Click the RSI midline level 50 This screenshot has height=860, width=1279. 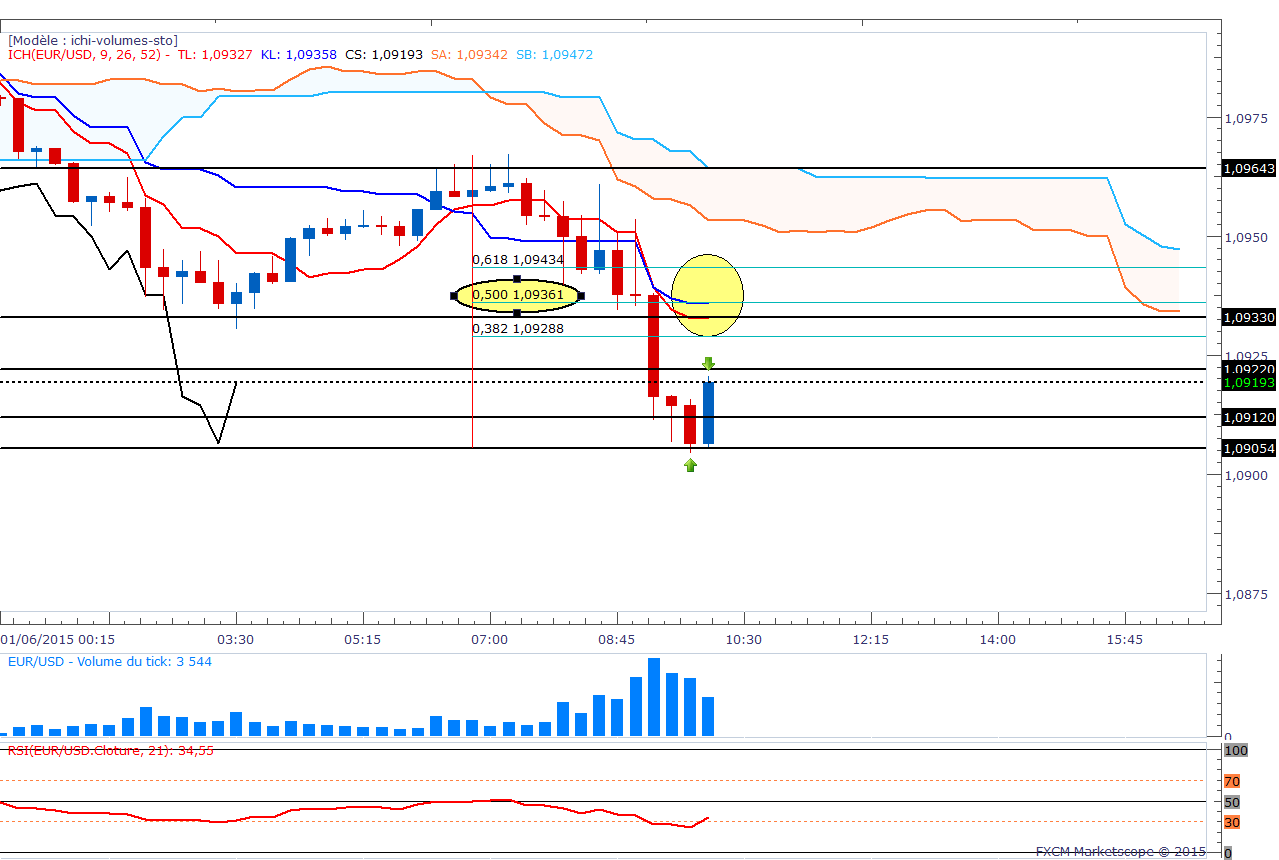tap(1232, 802)
